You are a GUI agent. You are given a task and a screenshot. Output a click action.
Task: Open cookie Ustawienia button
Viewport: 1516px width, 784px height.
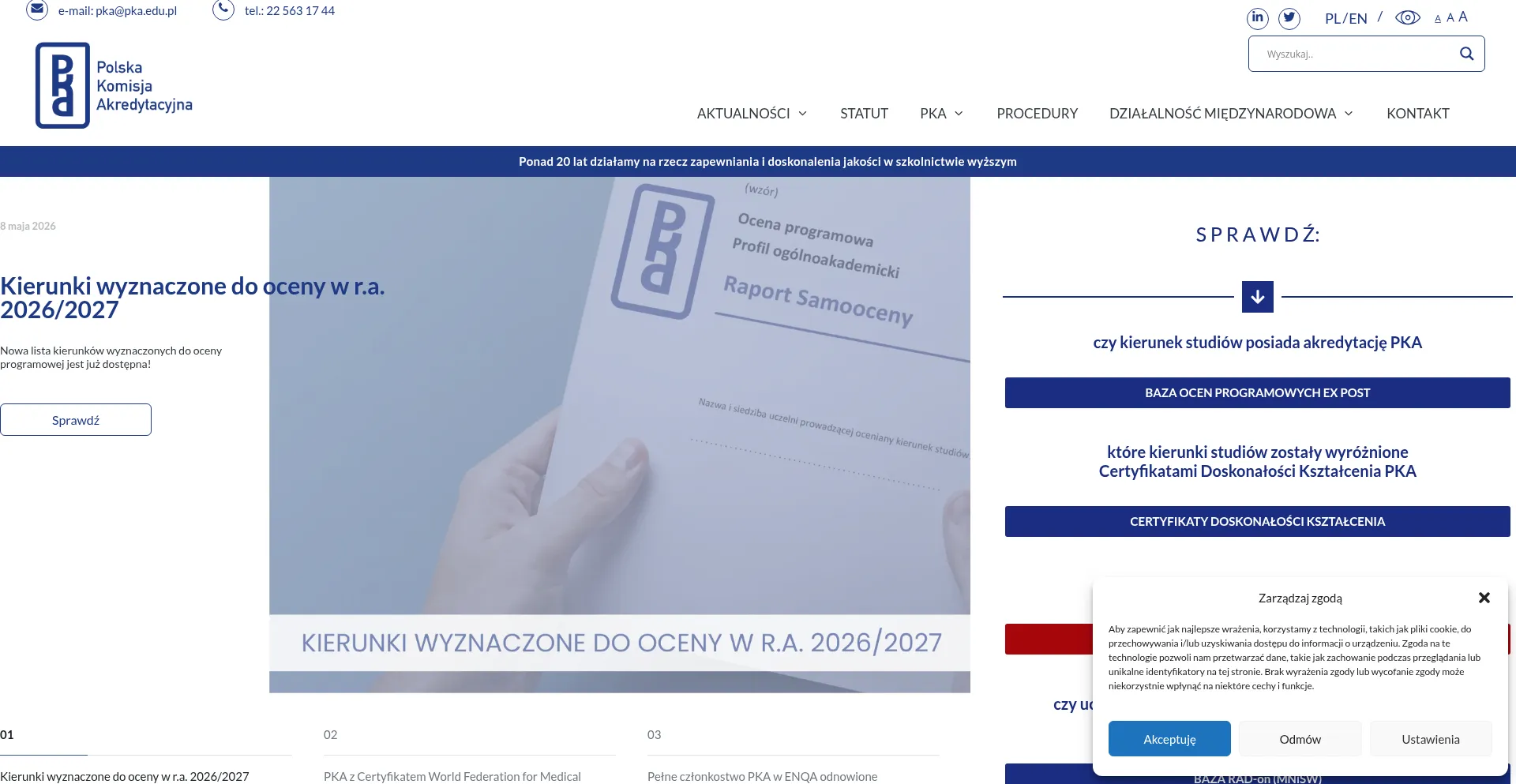click(1431, 739)
